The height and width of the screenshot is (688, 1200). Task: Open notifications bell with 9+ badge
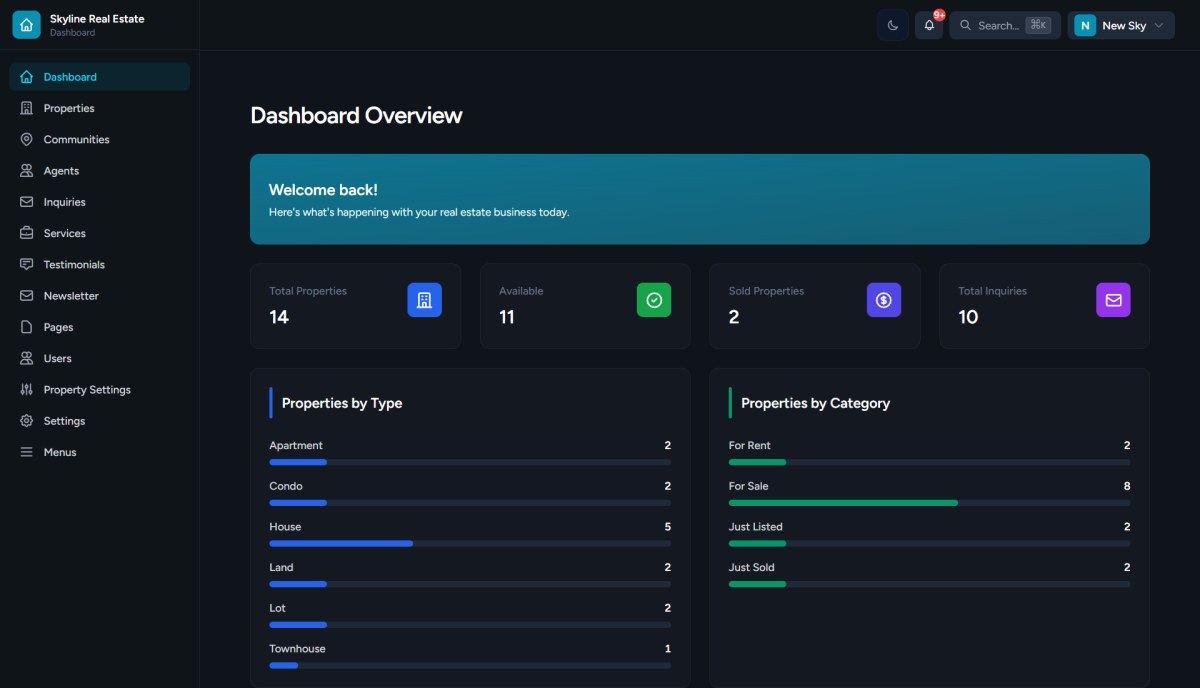coord(929,25)
